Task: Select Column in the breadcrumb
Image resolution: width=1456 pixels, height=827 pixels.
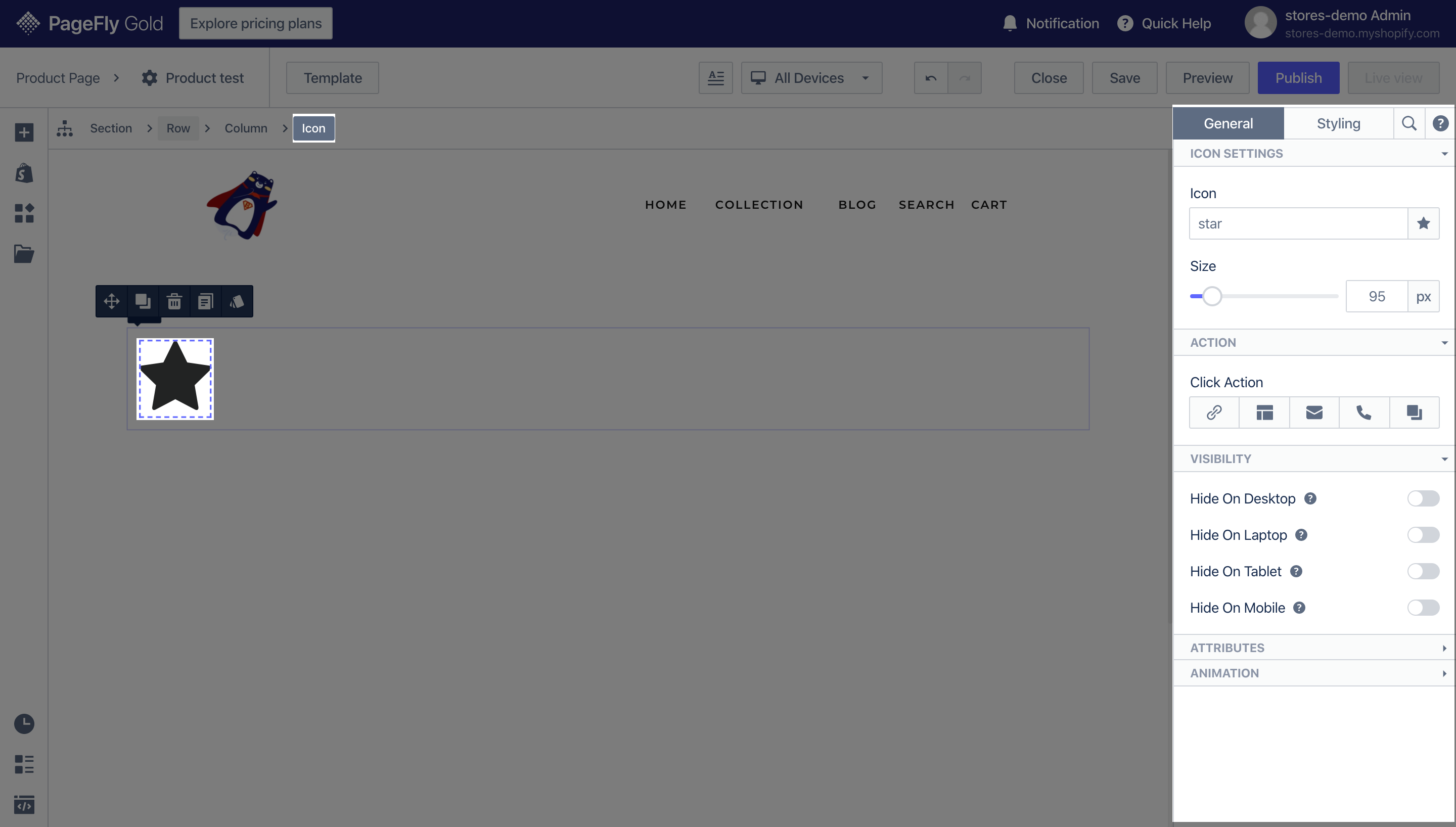Action: (x=245, y=128)
